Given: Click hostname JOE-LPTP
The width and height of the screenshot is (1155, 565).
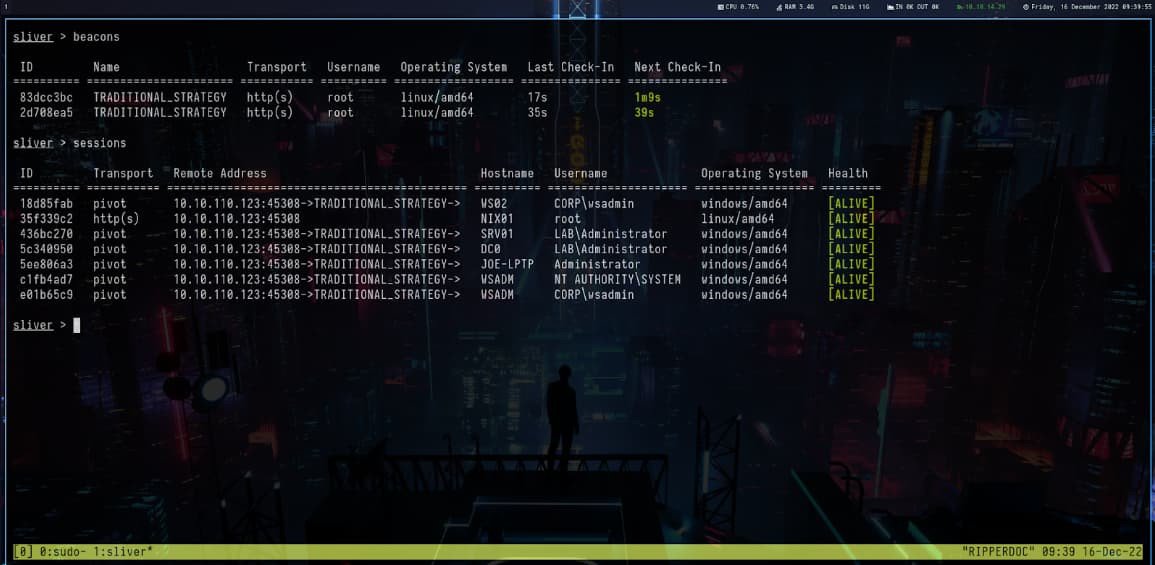Looking at the screenshot, I should [507, 264].
